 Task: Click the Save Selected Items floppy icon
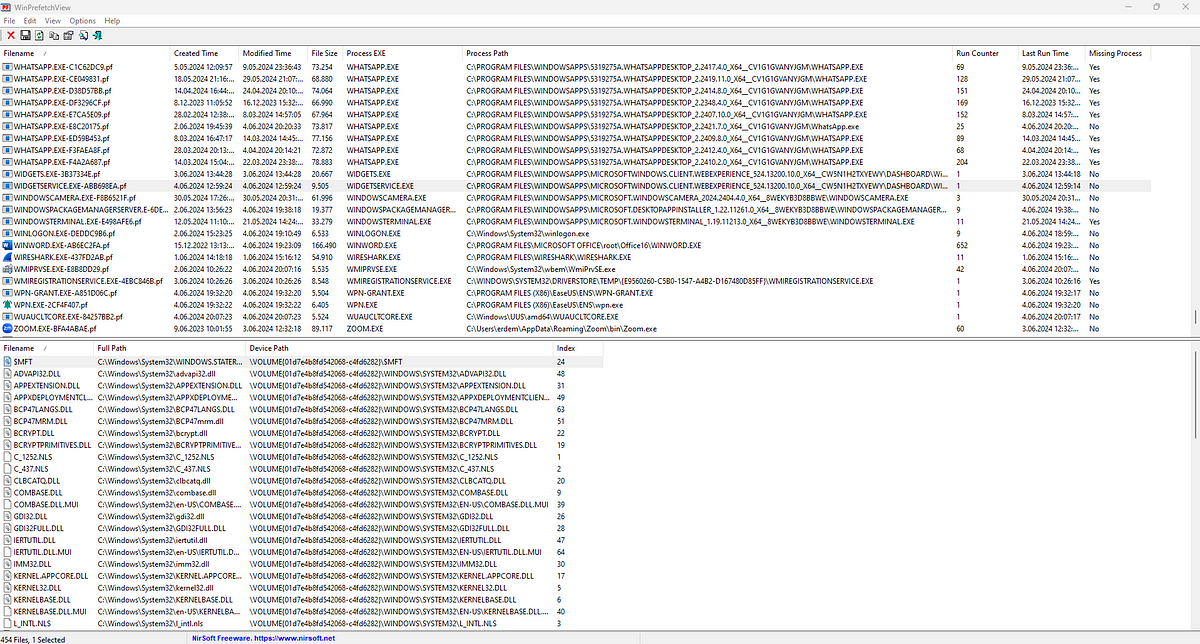click(x=24, y=35)
